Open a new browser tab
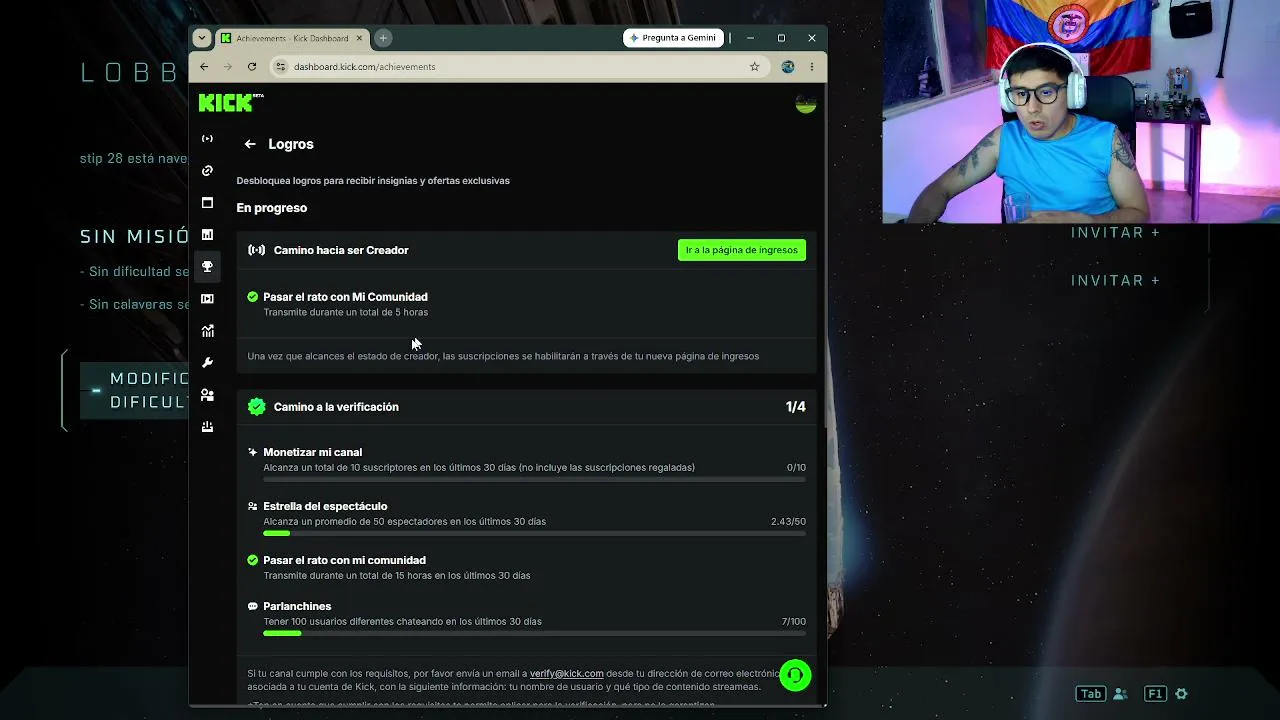1280x720 pixels. click(383, 38)
